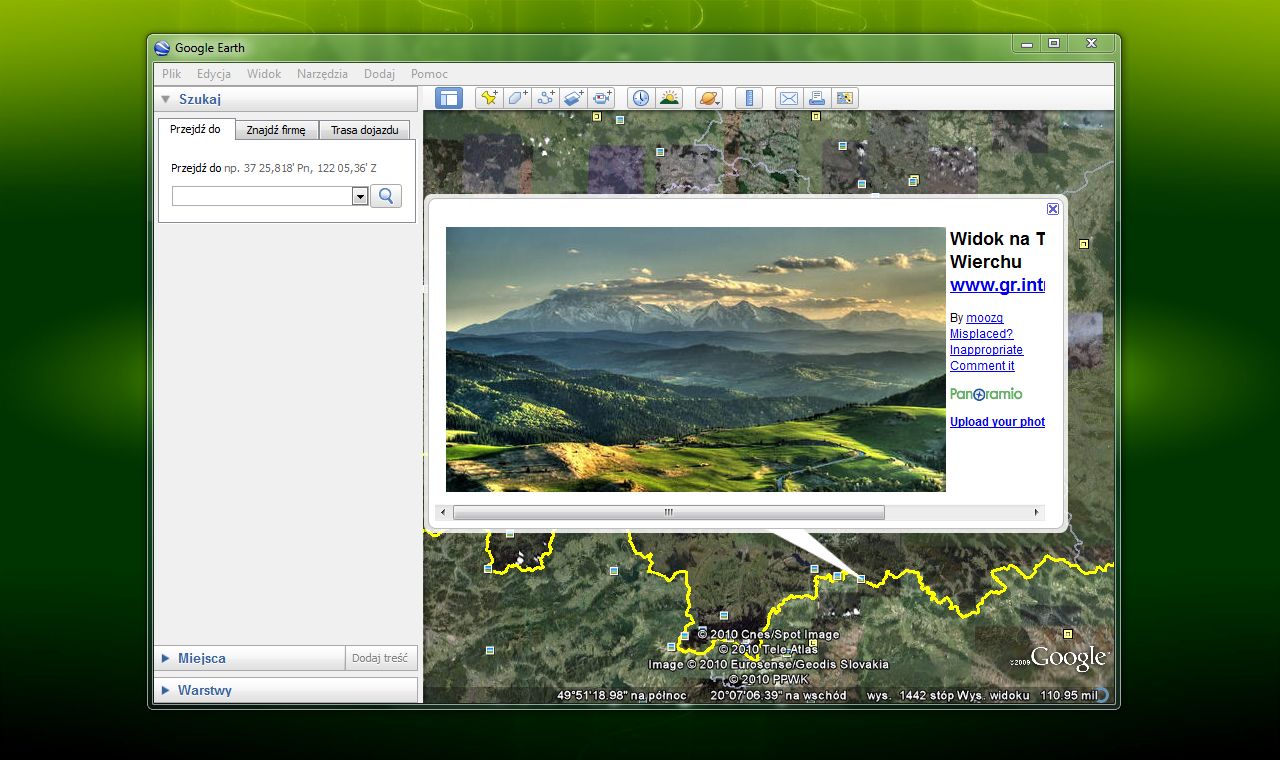Click the Google Earth title bar icon

pyautogui.click(x=162, y=48)
